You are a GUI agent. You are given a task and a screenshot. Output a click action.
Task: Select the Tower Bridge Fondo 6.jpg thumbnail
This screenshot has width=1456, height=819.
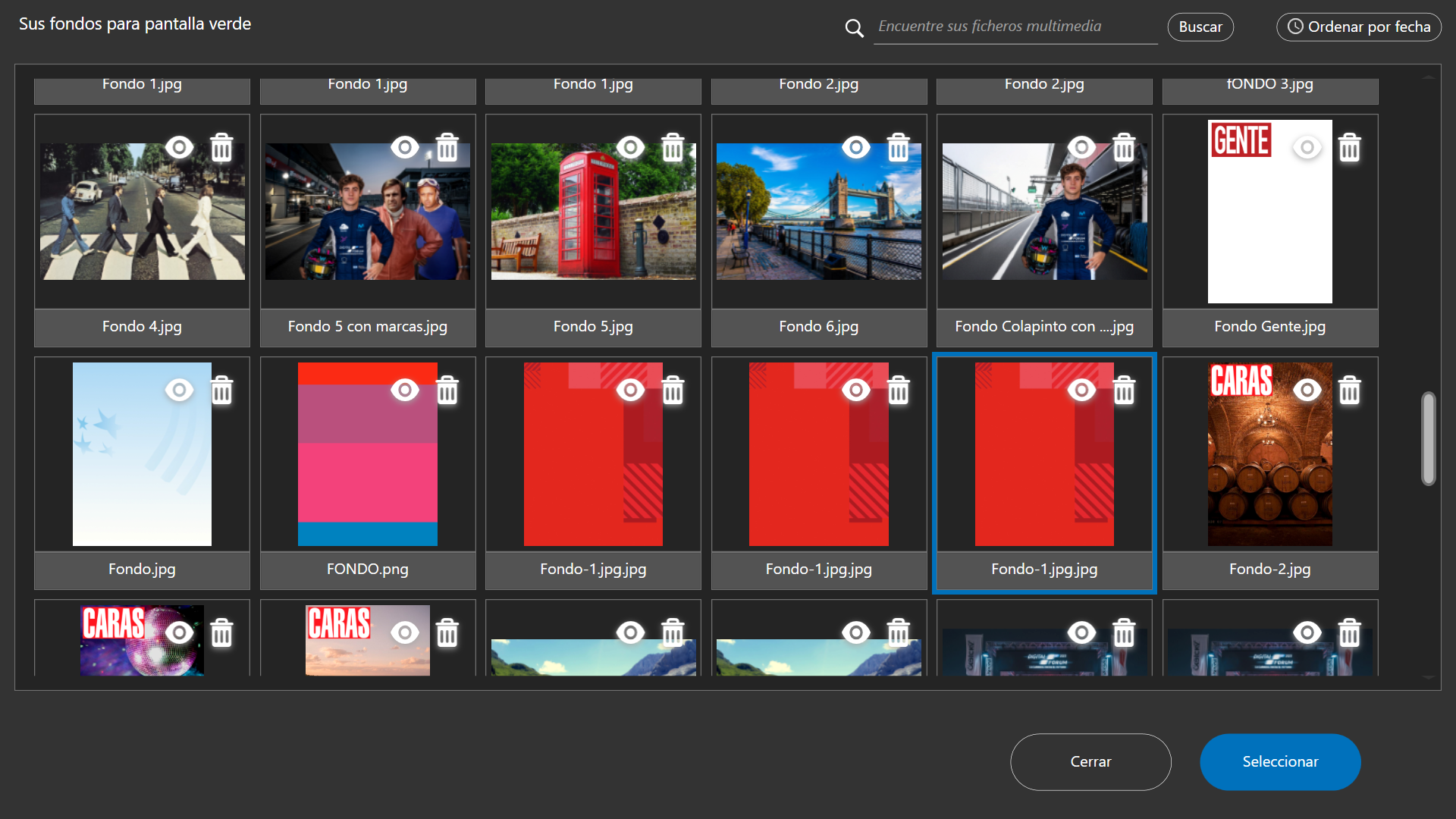819,212
